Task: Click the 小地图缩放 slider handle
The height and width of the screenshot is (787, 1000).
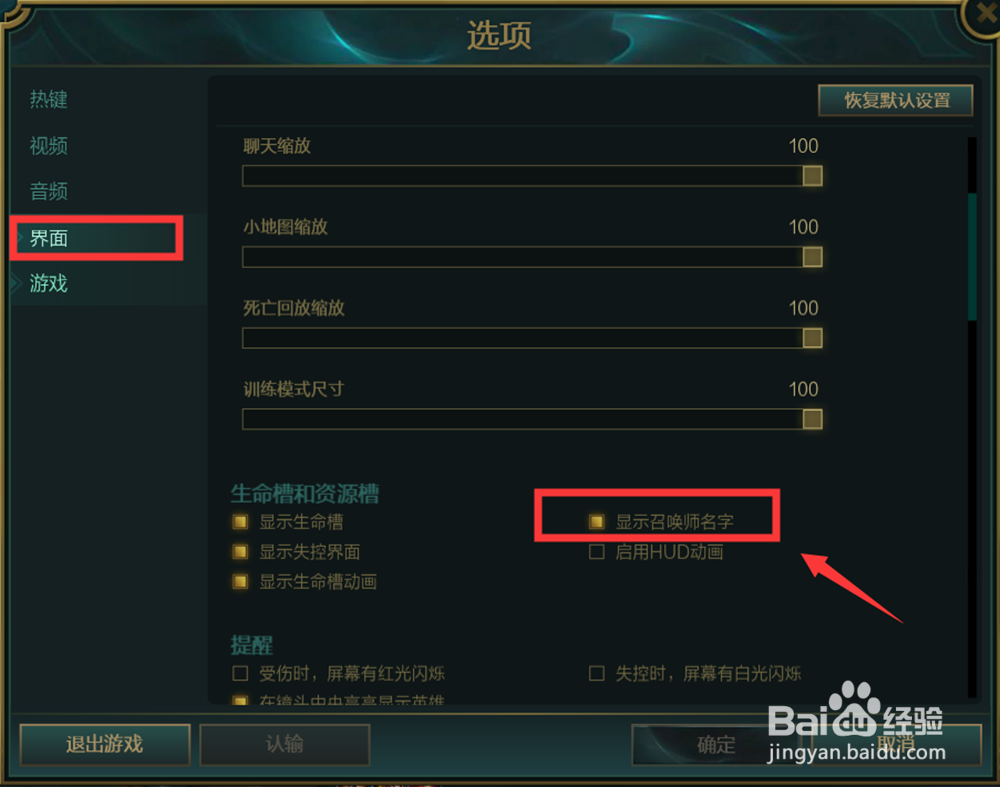Action: [x=812, y=257]
